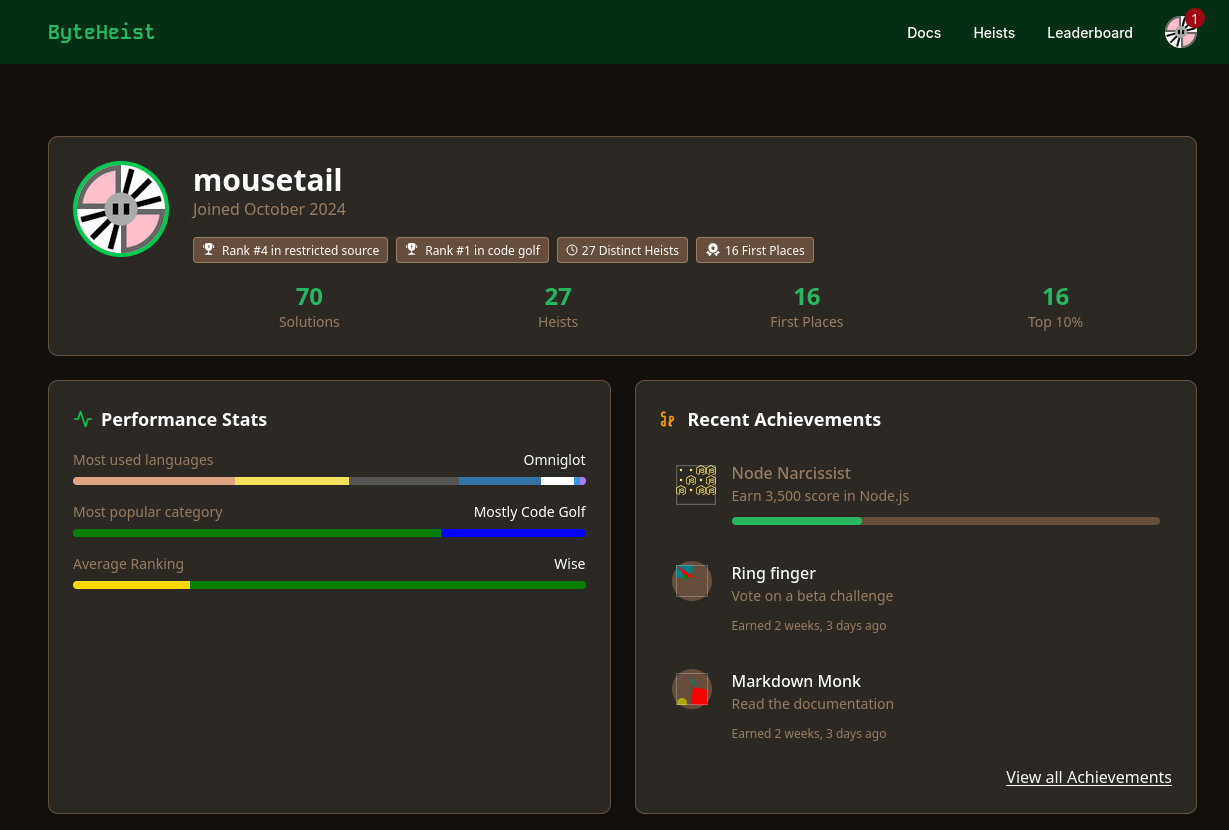Click the Node Narcissist achievement icon

(695, 484)
